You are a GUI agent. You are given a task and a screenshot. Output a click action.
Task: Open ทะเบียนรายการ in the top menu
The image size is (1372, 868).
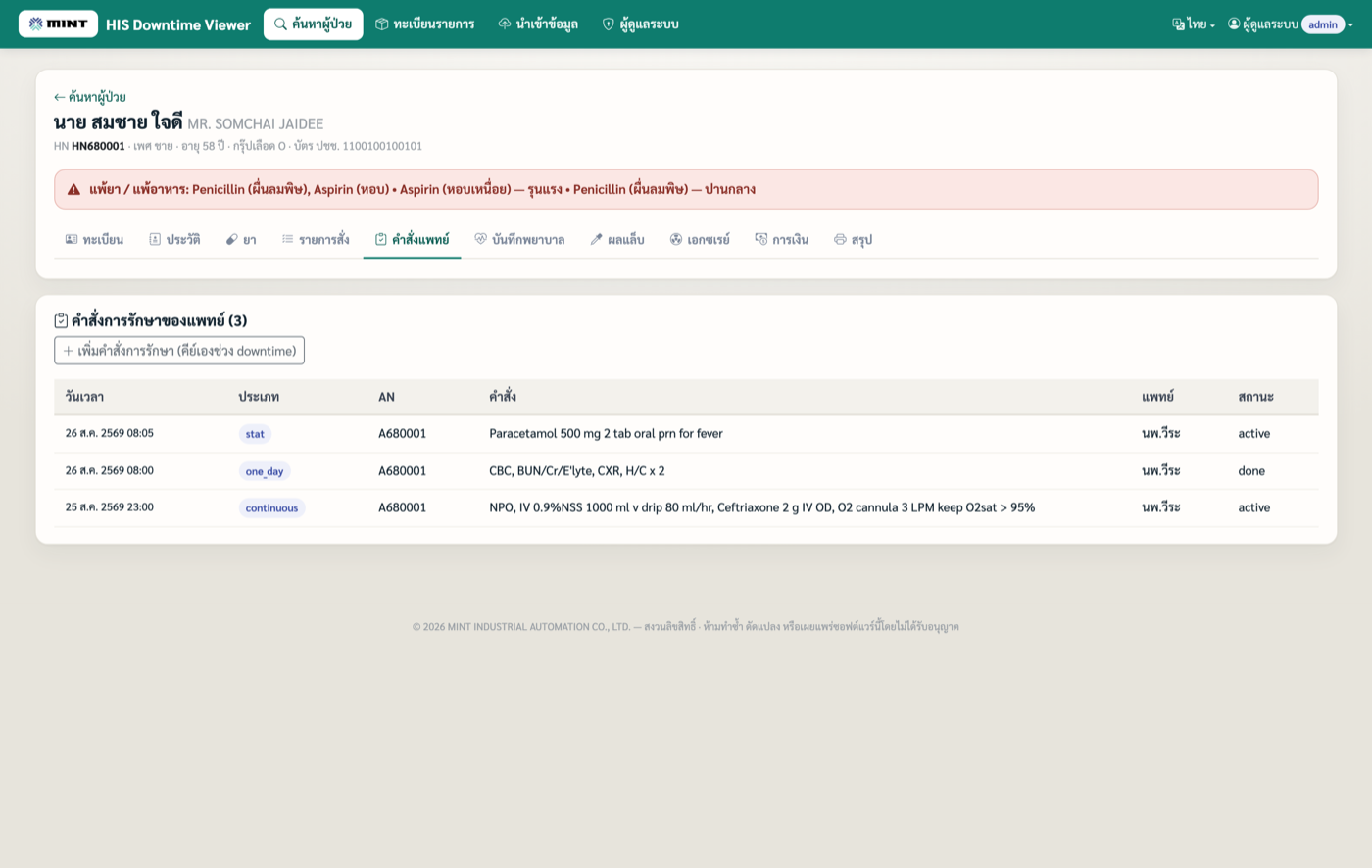click(424, 24)
